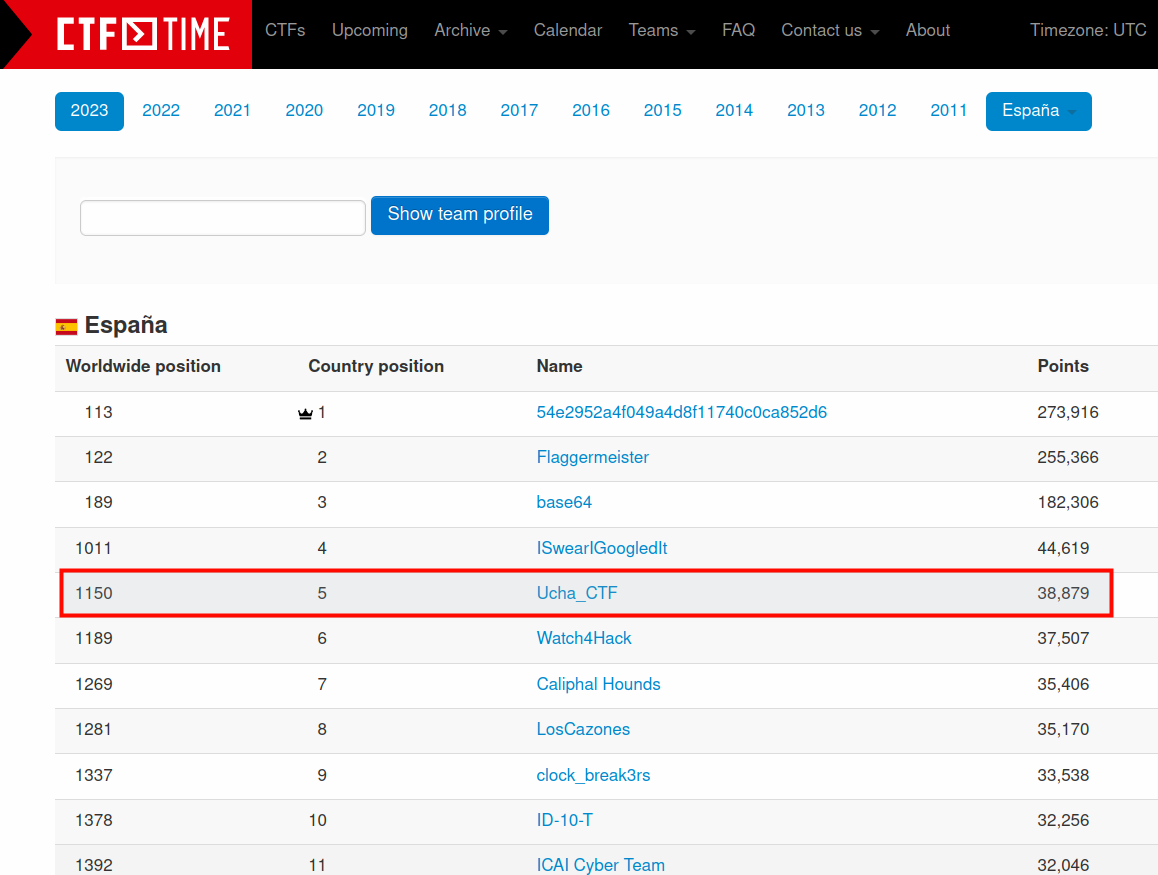The height and width of the screenshot is (875, 1158).
Task: Select the 2012 year tab
Action: 877,111
